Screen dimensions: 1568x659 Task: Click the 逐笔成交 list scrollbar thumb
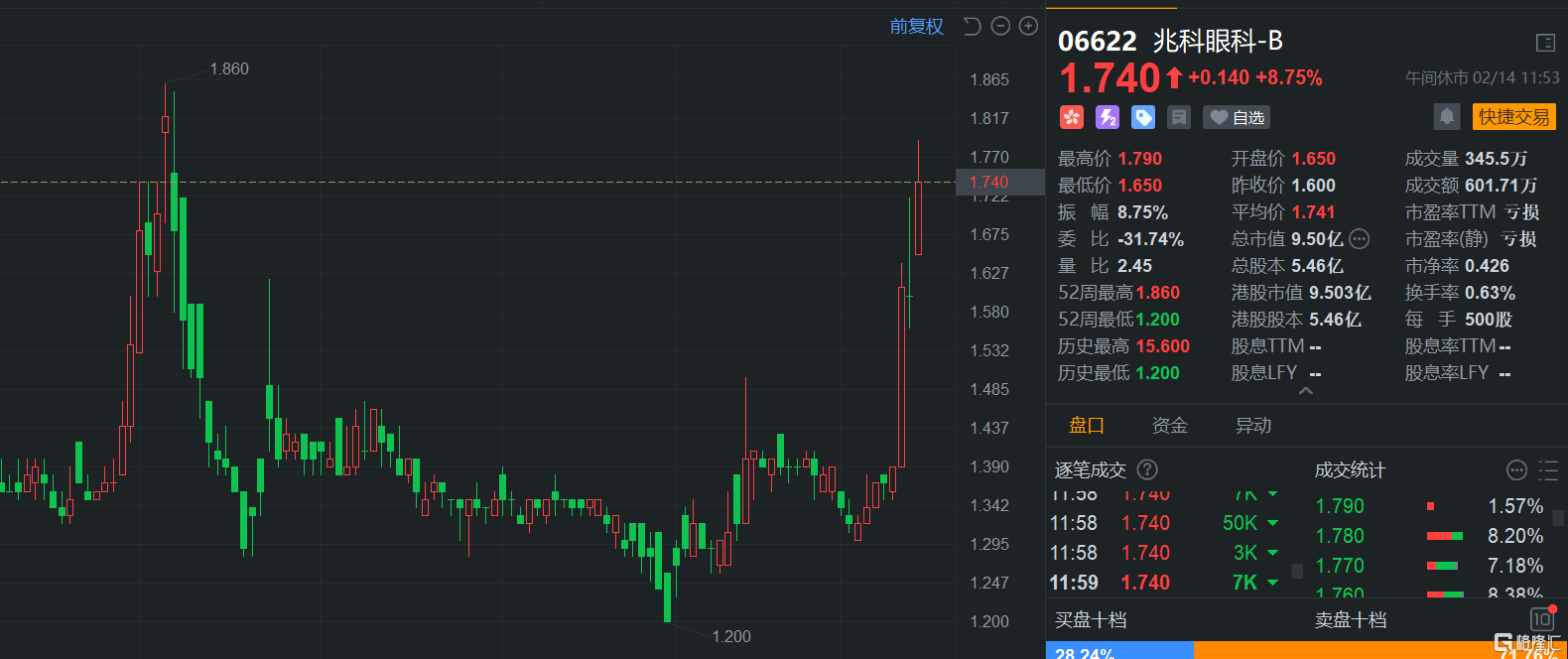click(1297, 571)
